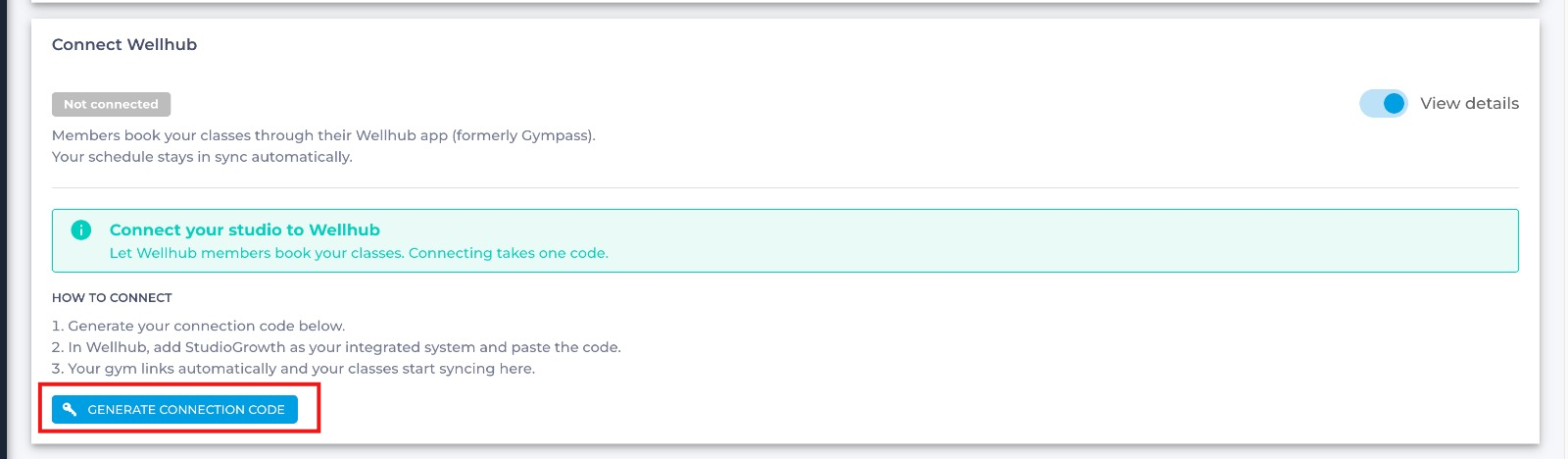This screenshot has height=459, width=1568.
Task: Click step 1 'Generate your connection code below'
Action: point(198,326)
